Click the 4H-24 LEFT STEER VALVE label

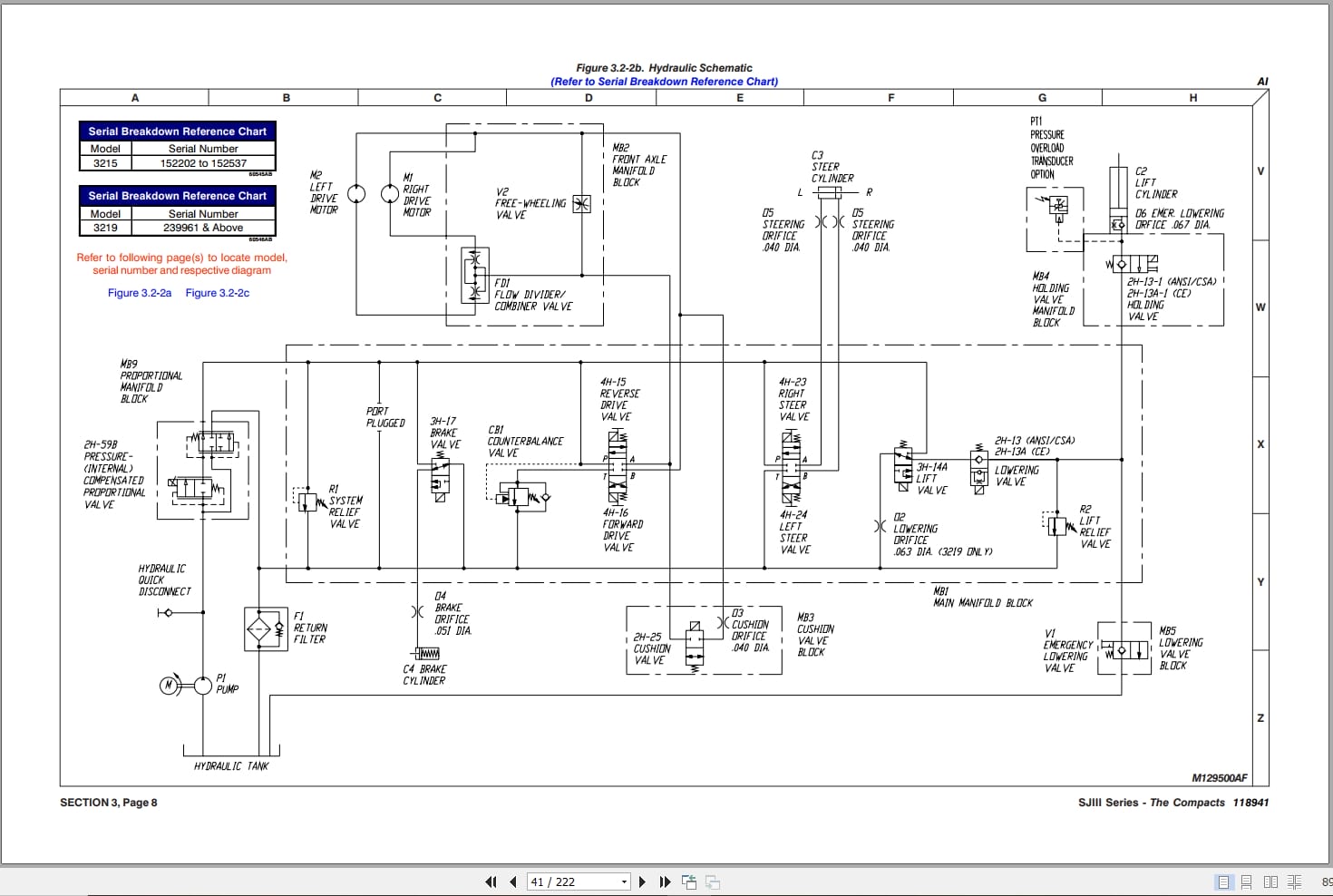[x=794, y=532]
